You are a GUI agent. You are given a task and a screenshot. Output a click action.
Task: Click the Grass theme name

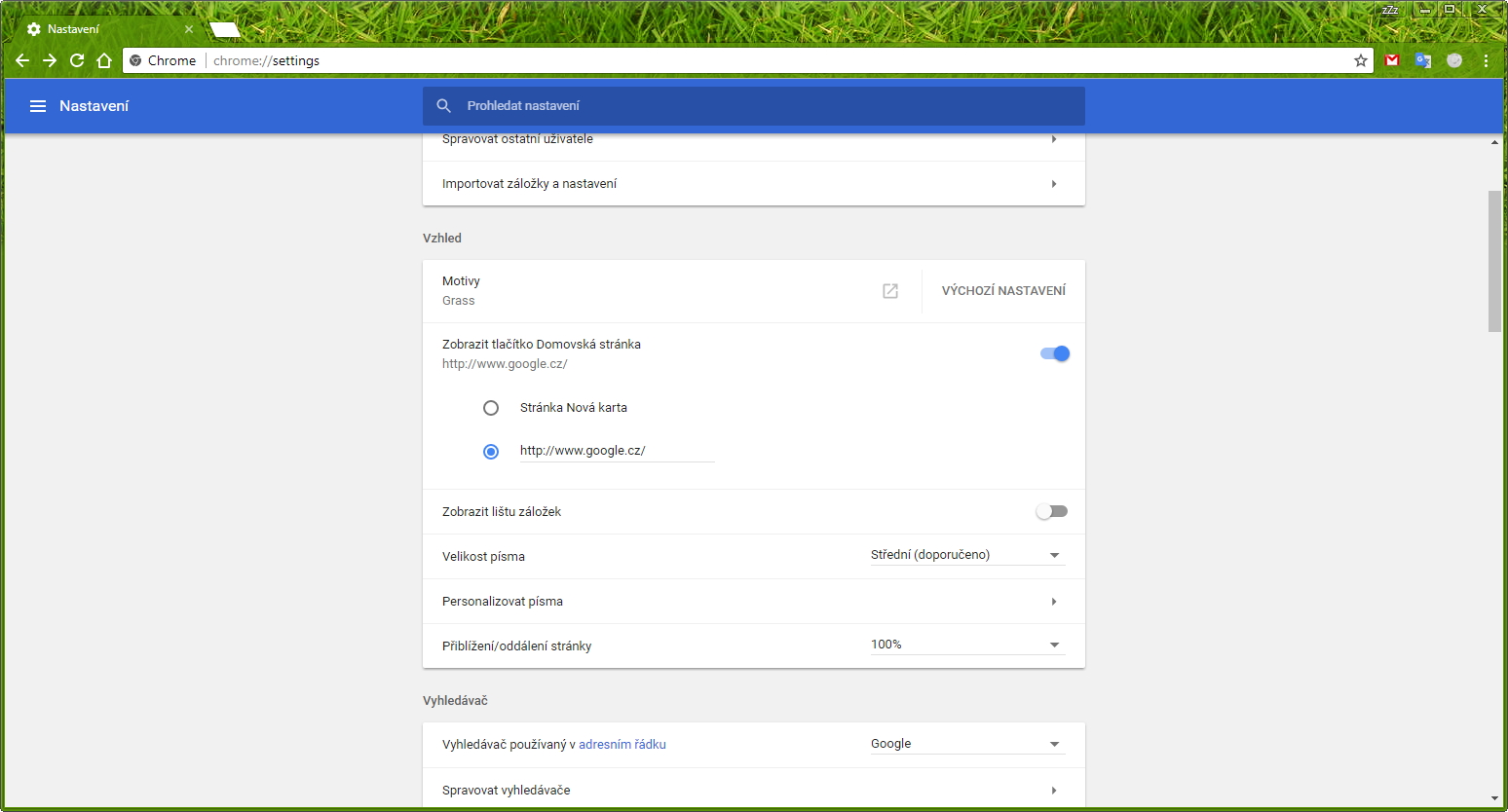tap(459, 301)
